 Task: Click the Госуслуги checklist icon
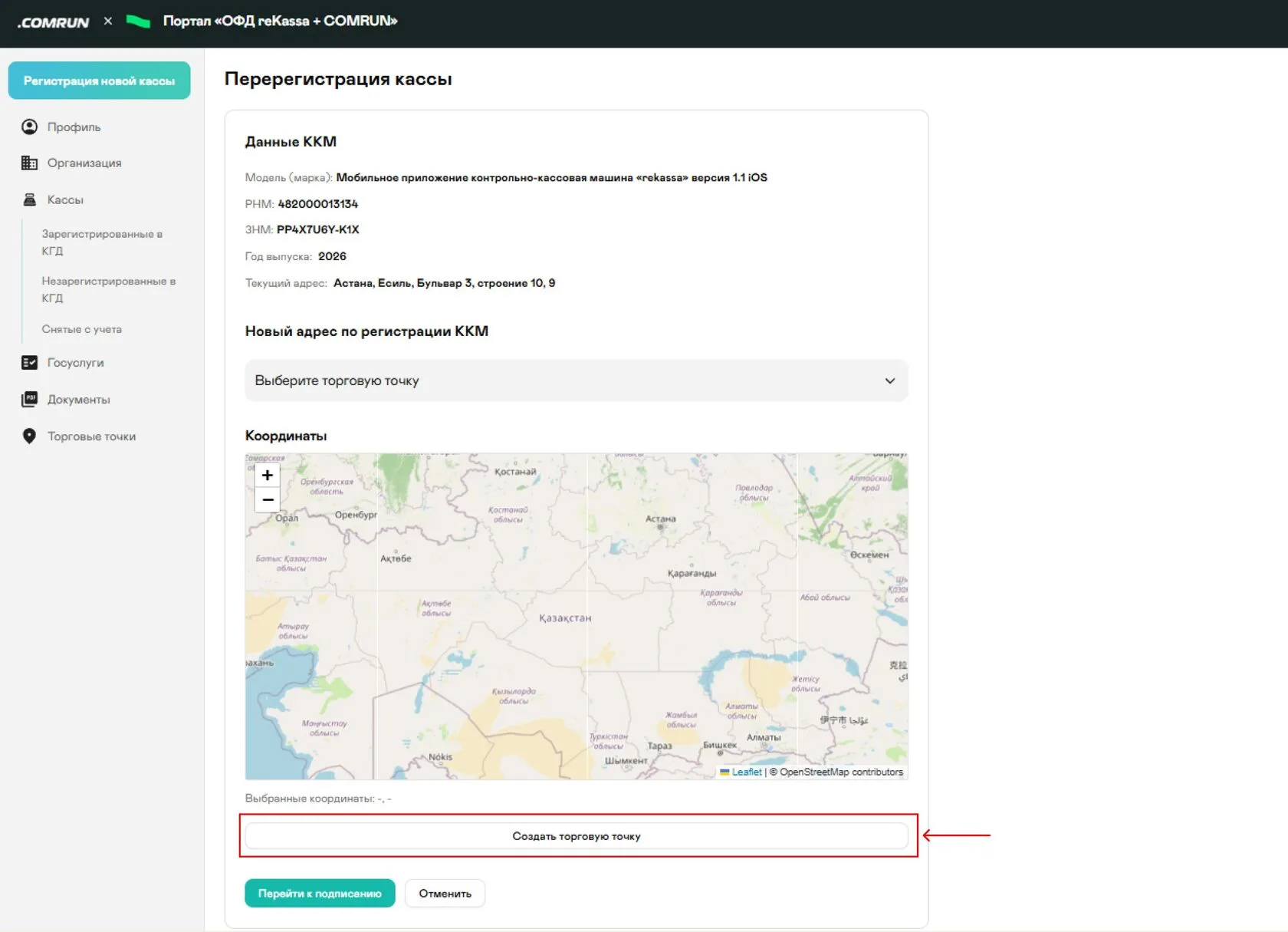click(x=29, y=362)
